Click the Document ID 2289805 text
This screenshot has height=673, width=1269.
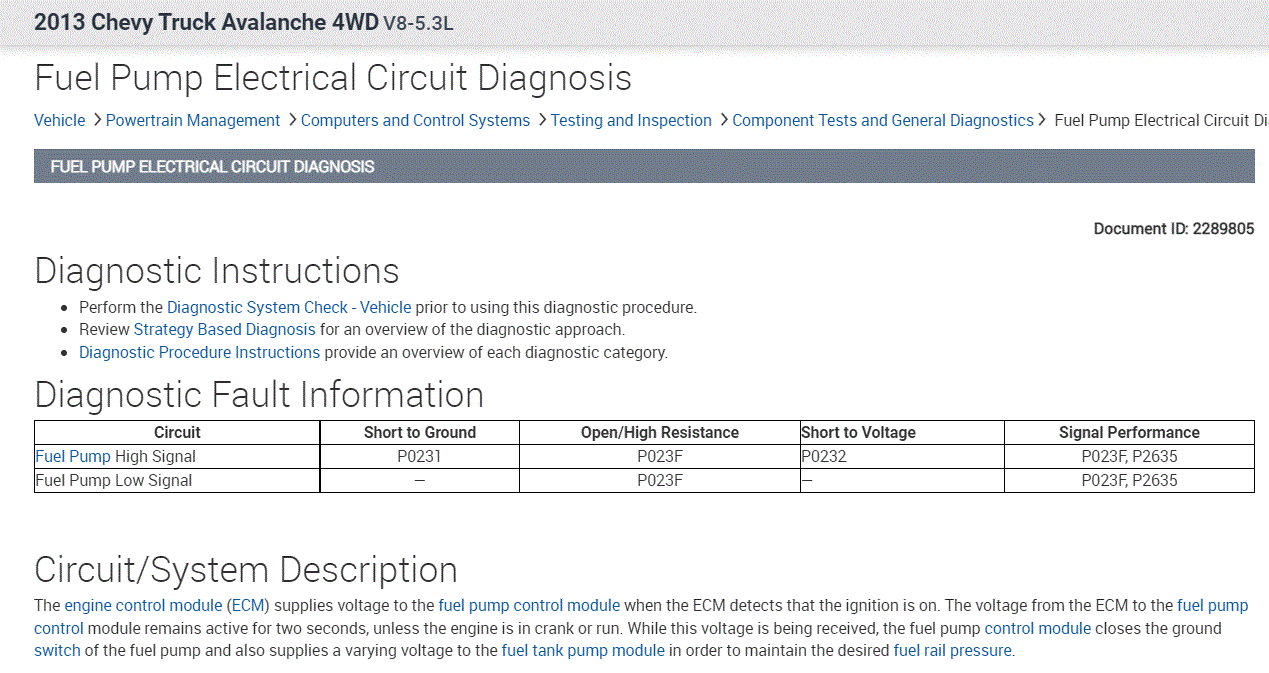click(1173, 228)
